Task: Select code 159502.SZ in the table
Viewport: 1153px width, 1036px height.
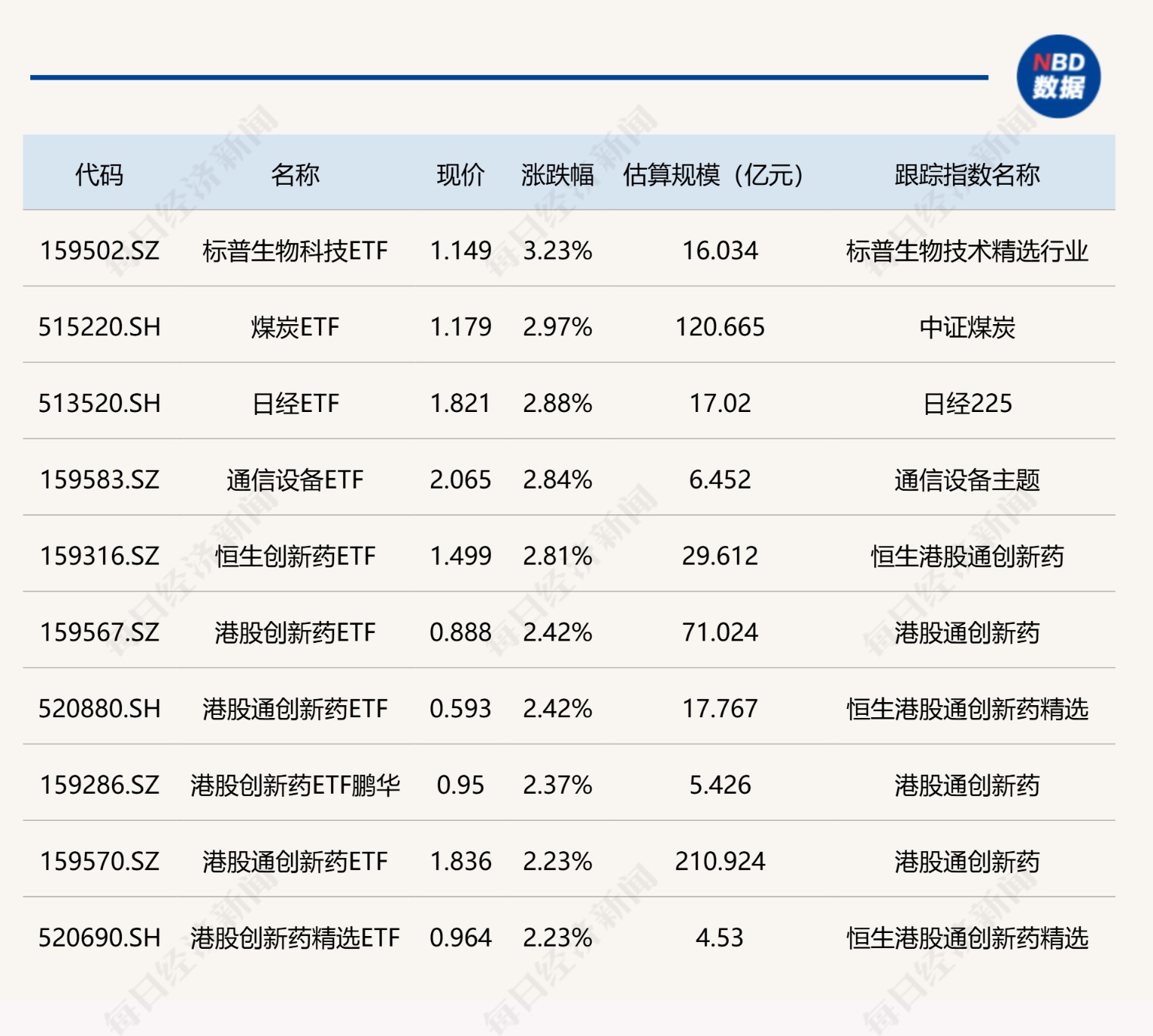Action: click(99, 251)
